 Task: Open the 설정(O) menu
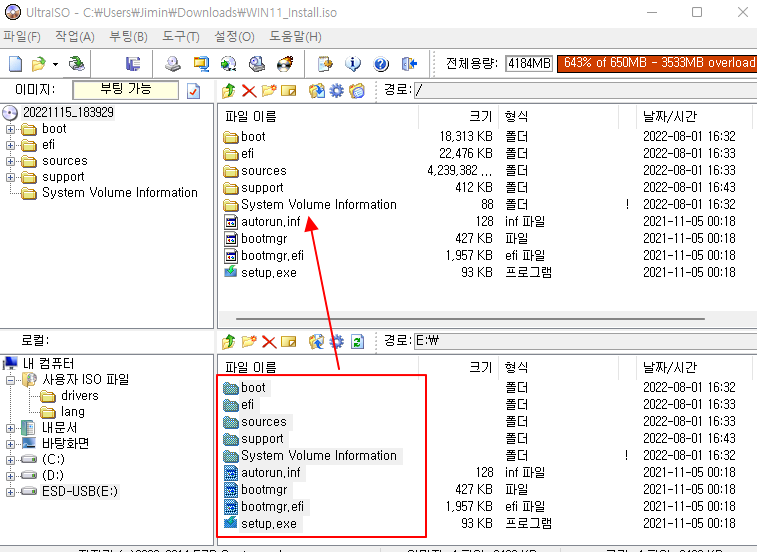pyautogui.click(x=235, y=37)
